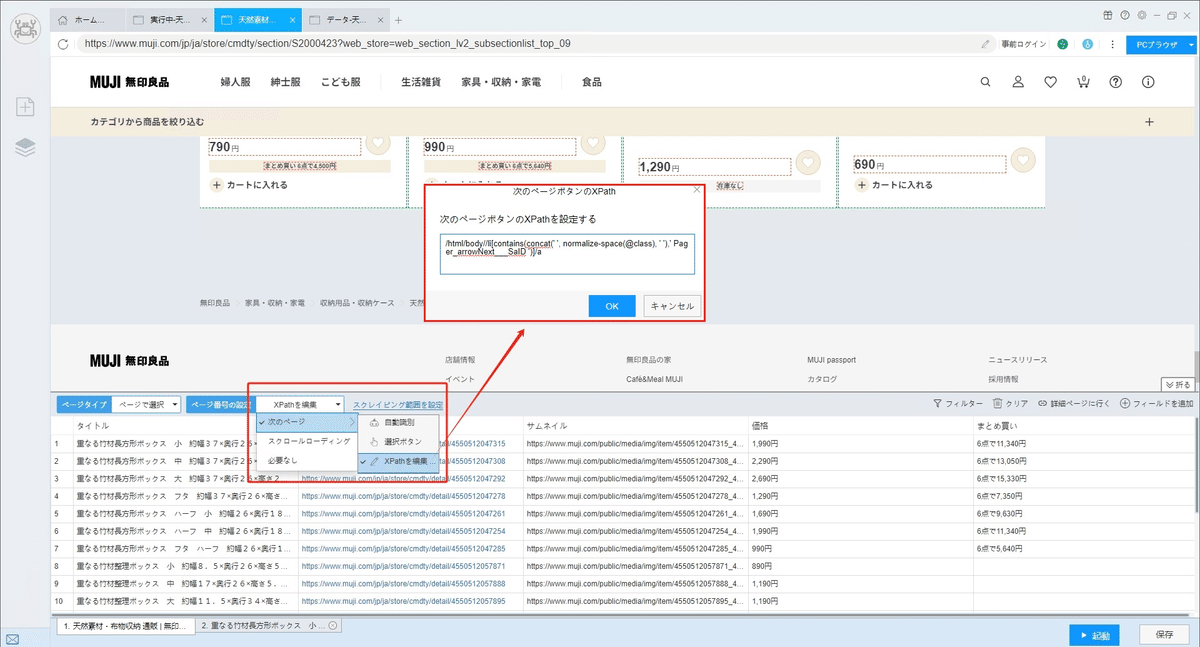Viewport: 1200px width, 647px height.
Task: Click the 保存 save button
Action: point(1164,635)
